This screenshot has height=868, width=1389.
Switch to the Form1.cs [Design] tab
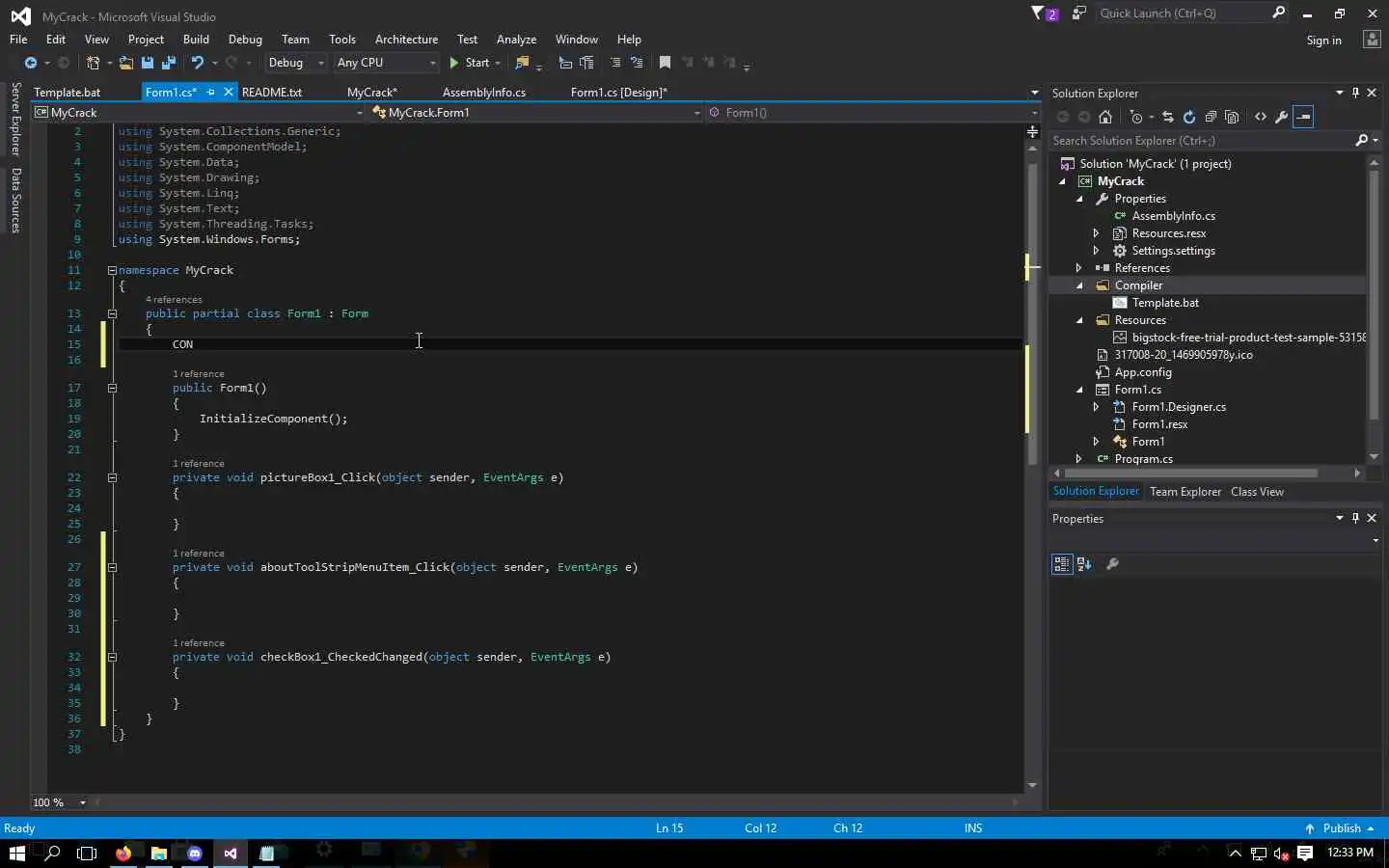click(x=618, y=93)
